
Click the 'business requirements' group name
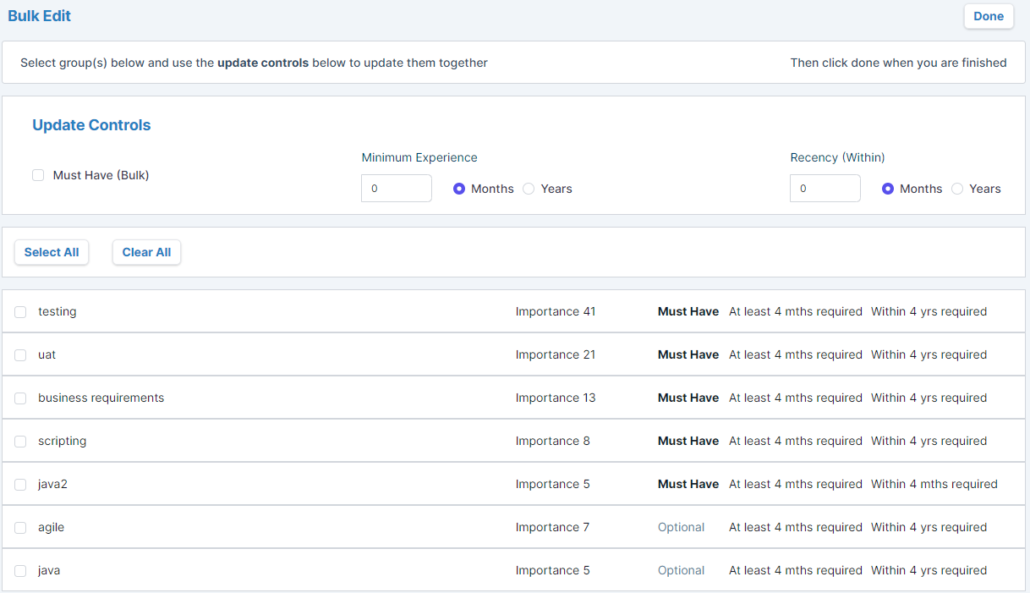click(x=101, y=398)
